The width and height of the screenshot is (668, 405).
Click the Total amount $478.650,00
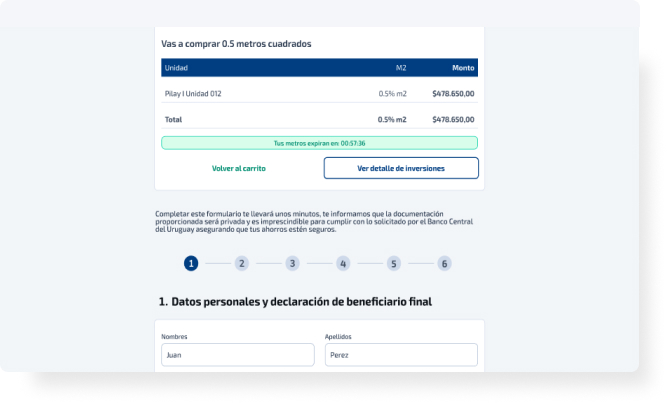[453, 119]
